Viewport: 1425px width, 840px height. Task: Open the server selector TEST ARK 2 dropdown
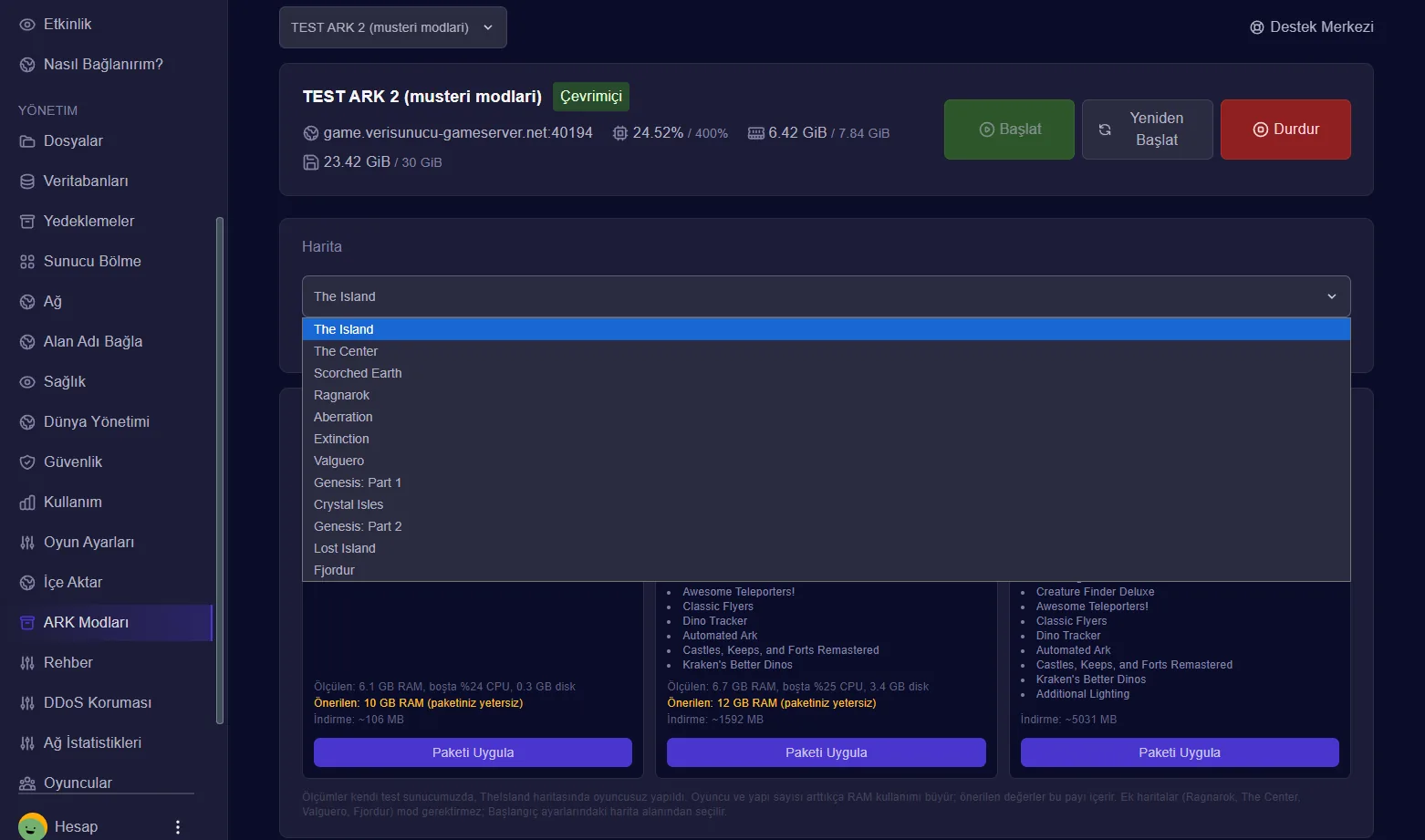point(393,27)
